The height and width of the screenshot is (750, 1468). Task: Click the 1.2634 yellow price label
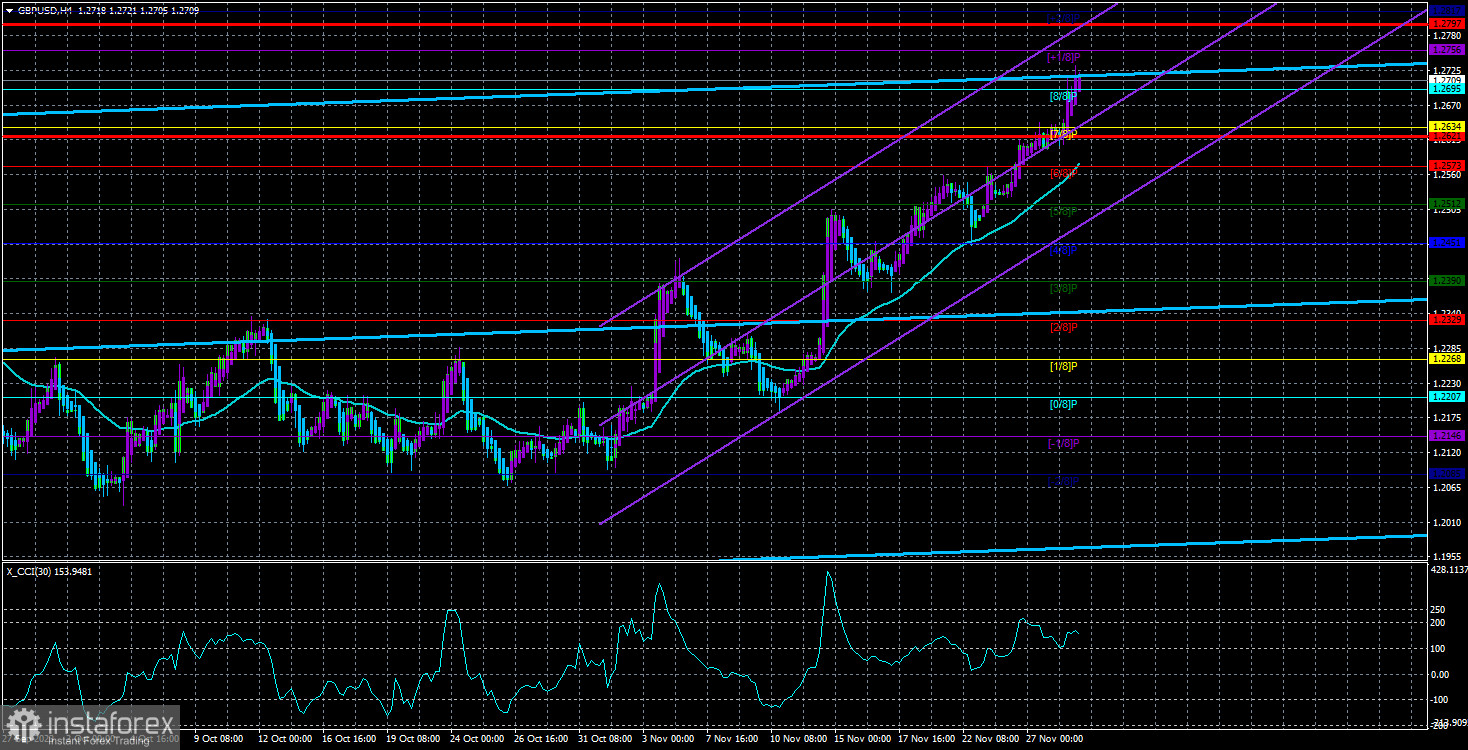point(1447,127)
